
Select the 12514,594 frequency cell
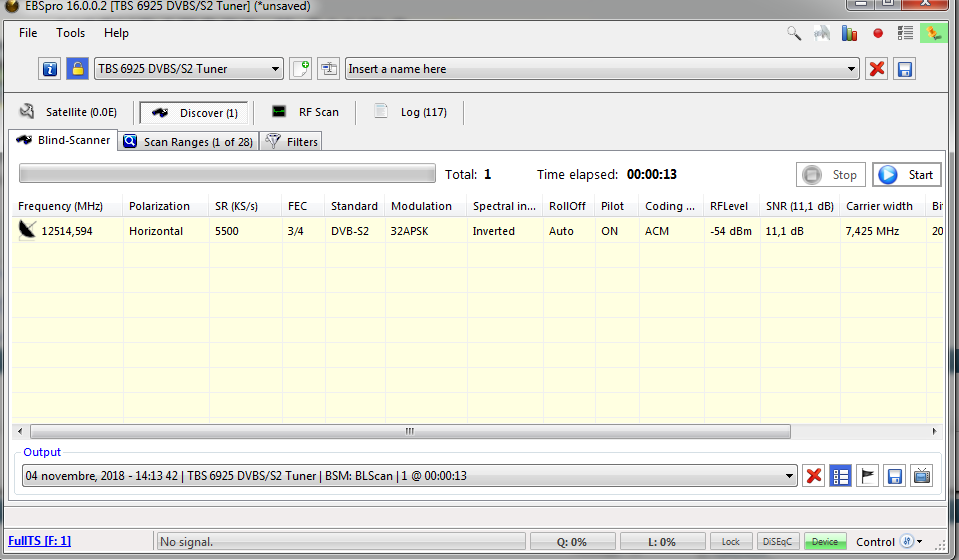click(67, 231)
